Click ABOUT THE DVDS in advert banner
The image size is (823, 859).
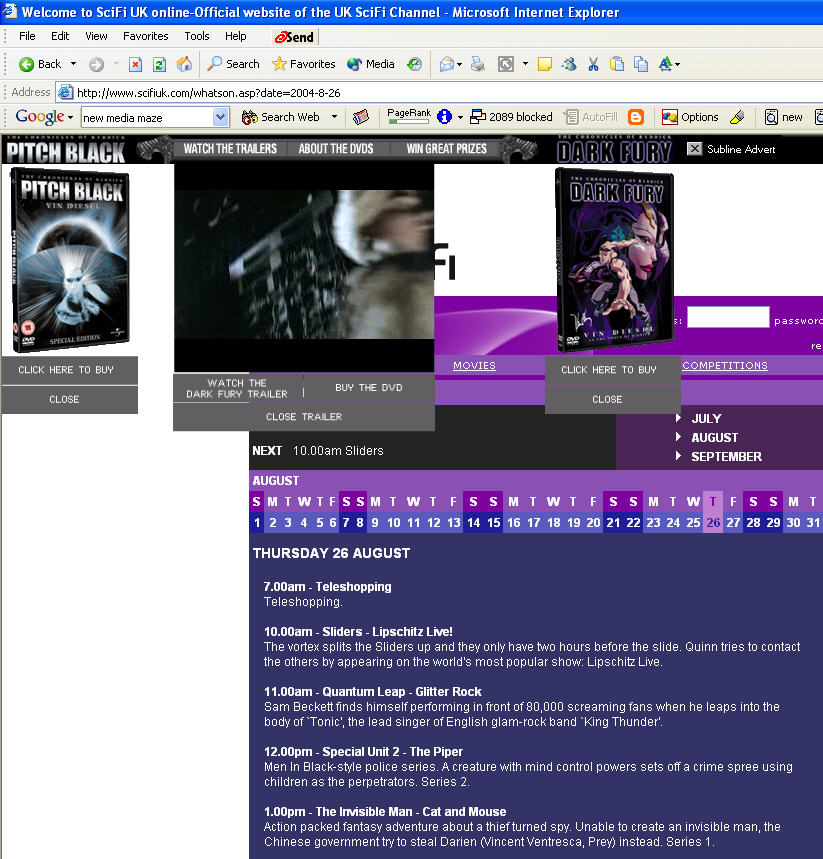[336, 149]
